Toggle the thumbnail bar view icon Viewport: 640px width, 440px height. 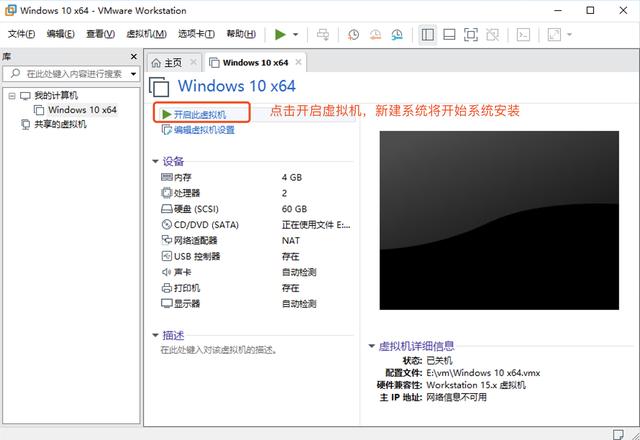[x=449, y=35]
